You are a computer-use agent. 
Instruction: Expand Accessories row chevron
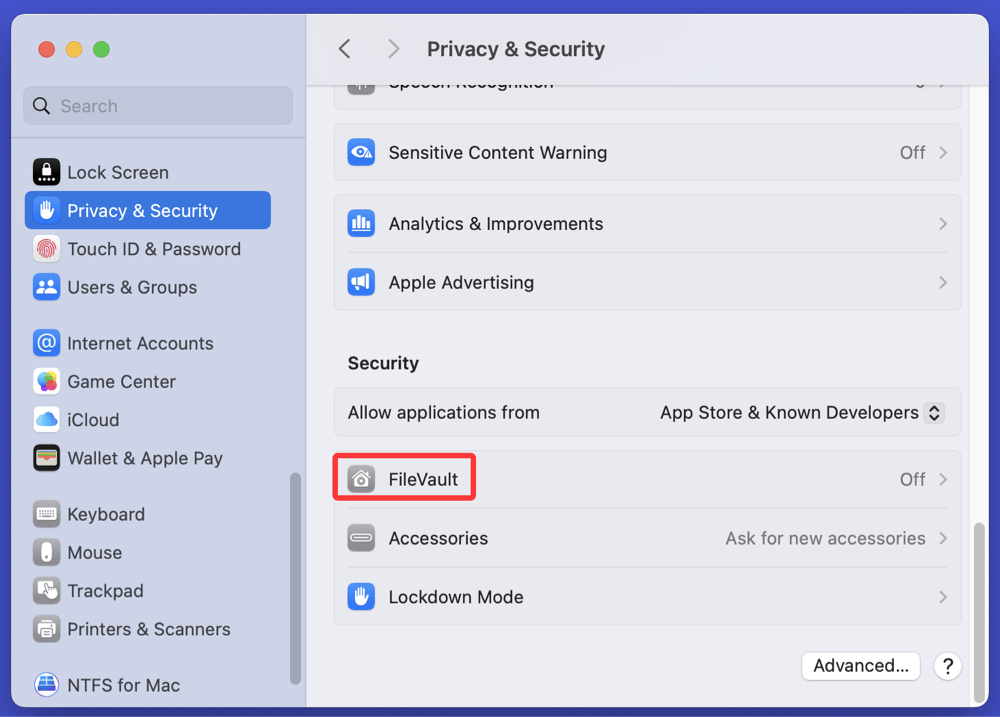(x=942, y=538)
